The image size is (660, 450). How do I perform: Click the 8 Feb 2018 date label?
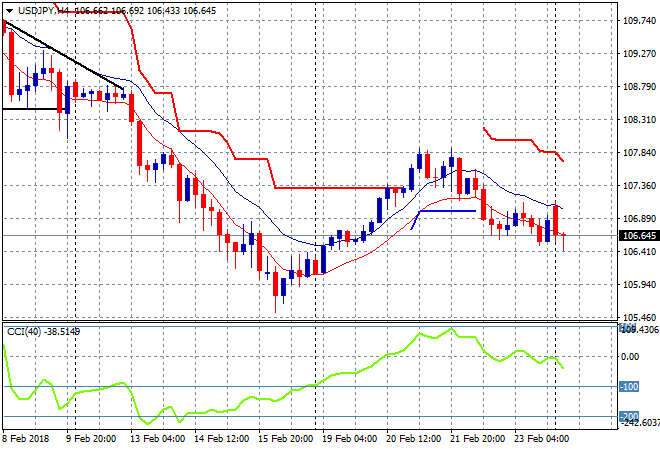pyautogui.click(x=25, y=439)
